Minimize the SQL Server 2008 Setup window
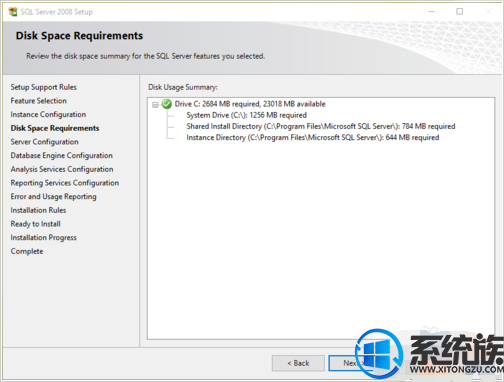This screenshot has height=382, width=504. point(432,12)
